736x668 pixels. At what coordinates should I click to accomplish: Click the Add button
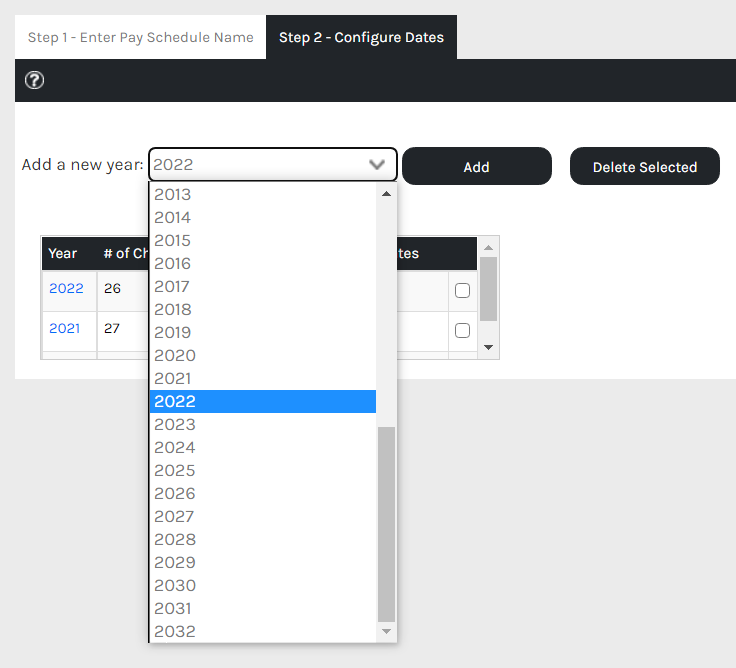(x=477, y=166)
